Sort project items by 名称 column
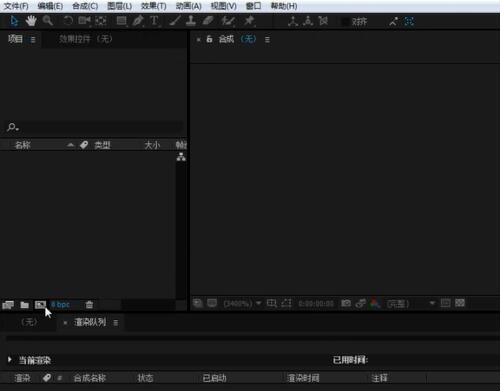Viewport: 501px width, 391px height. click(23, 145)
